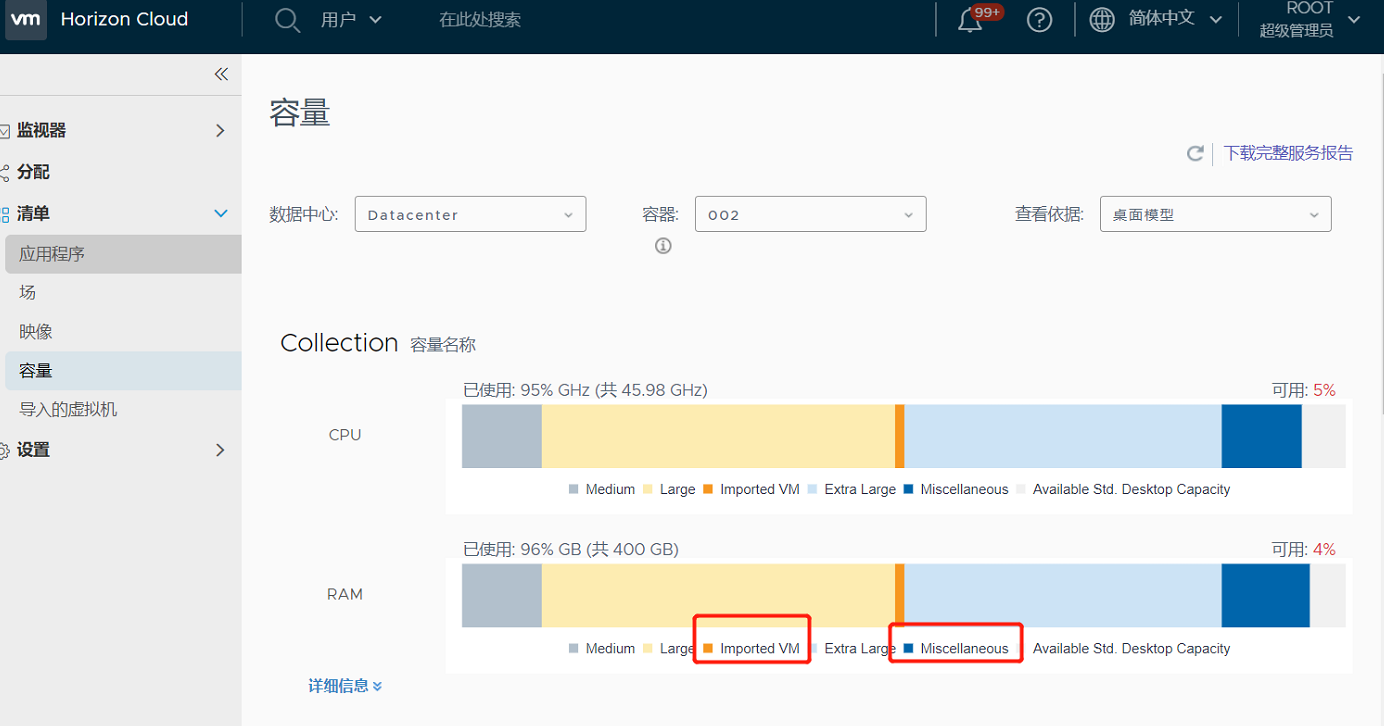The width and height of the screenshot is (1384, 726).
Task: Click 下载完整服务报告 link
Action: point(1288,153)
